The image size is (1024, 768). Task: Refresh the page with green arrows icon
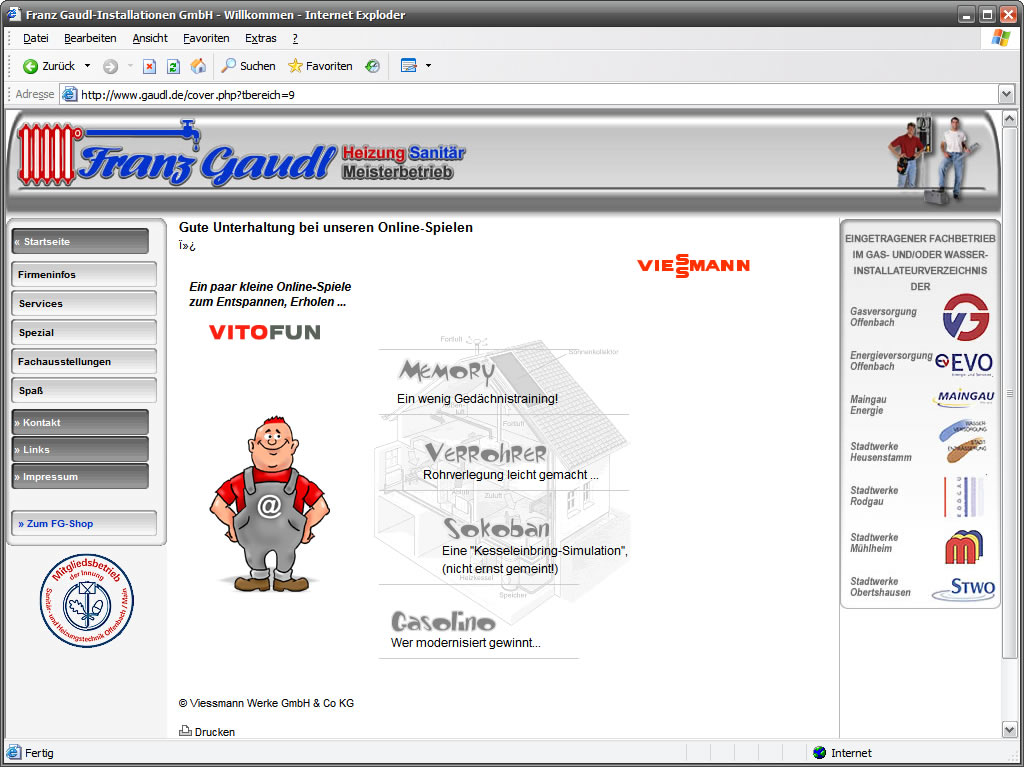coord(173,66)
